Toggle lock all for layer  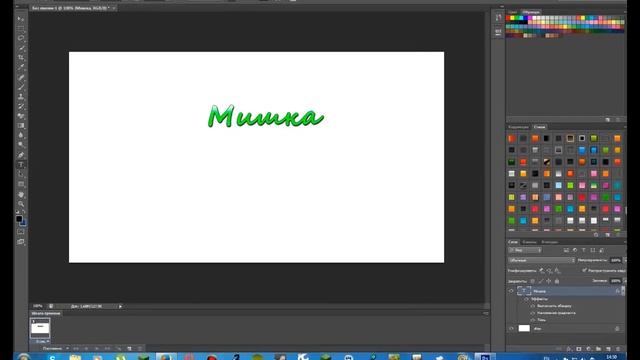(557, 281)
